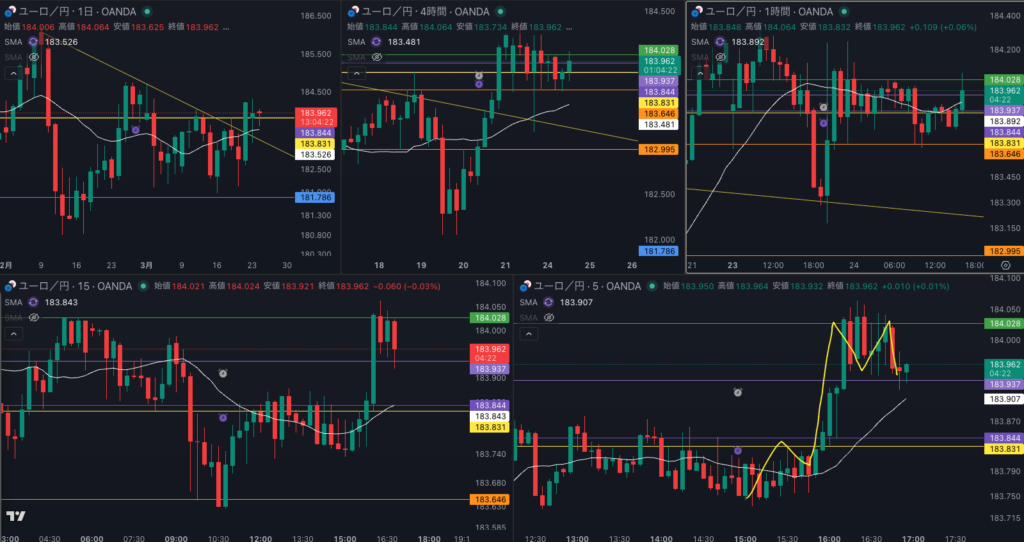Collapse indicator legend in 1時間 chart
The image size is (1024, 542).
700,74
